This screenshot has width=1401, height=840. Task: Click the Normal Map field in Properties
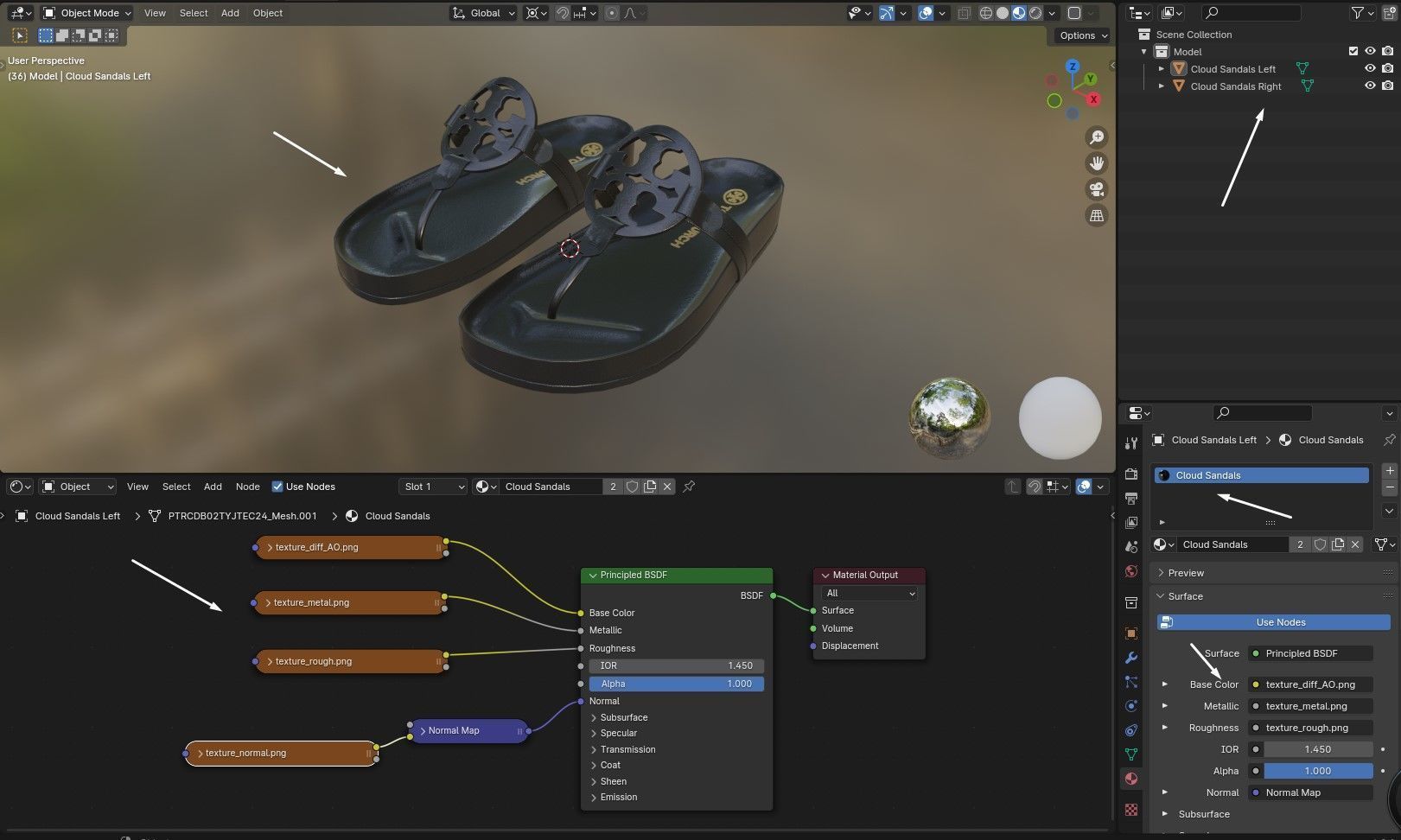1310,792
